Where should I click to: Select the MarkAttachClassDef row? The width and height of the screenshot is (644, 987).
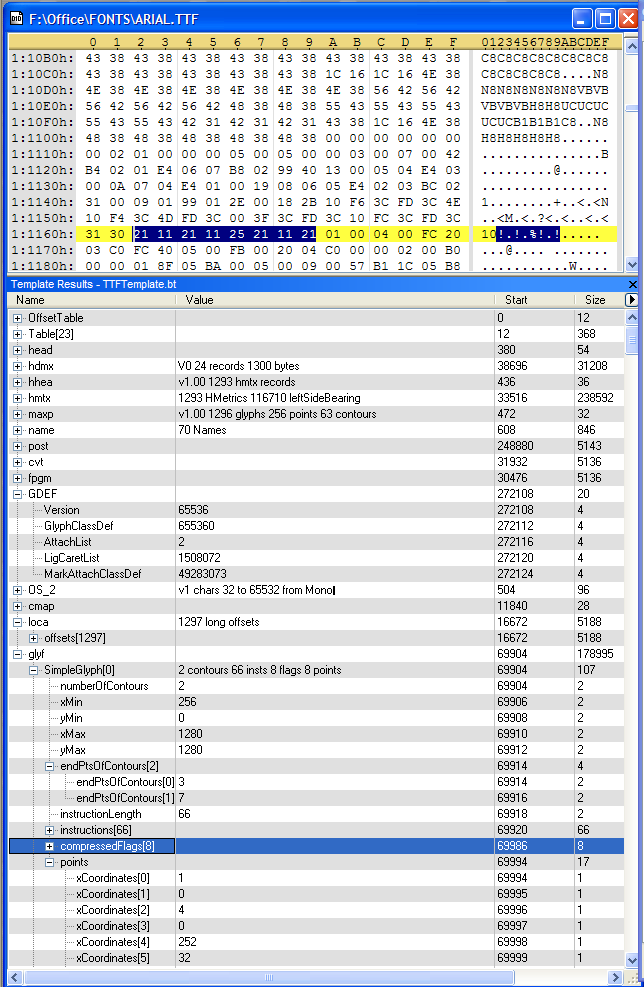coord(317,574)
